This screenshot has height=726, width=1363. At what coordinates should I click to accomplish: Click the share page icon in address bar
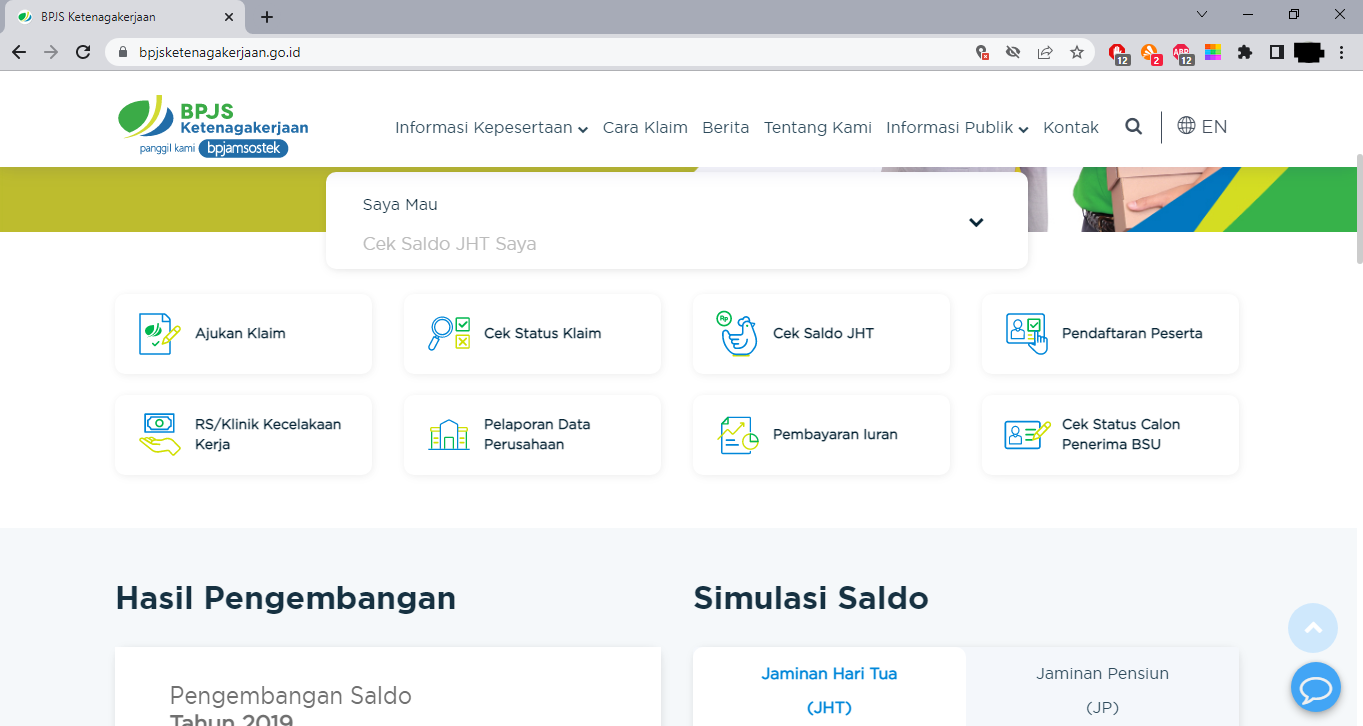pyautogui.click(x=1045, y=52)
